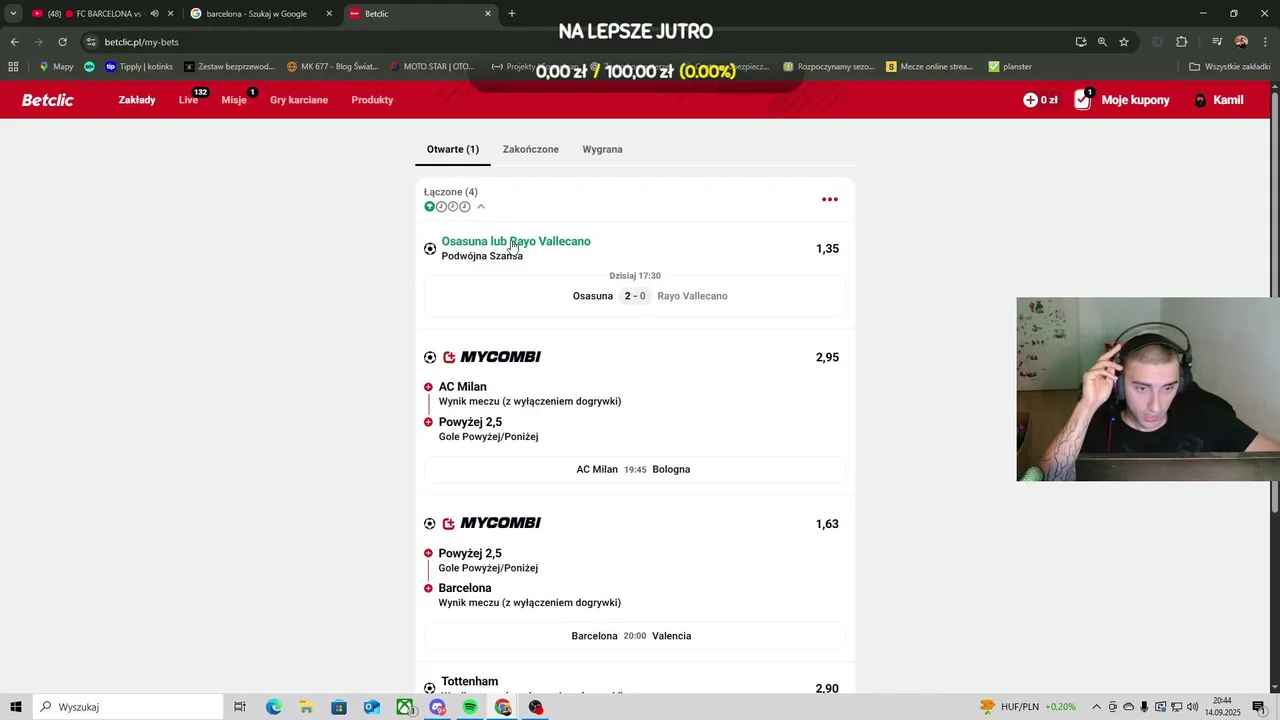Open the Kamil account avatar
The image size is (1280, 720).
pos(1200,100)
